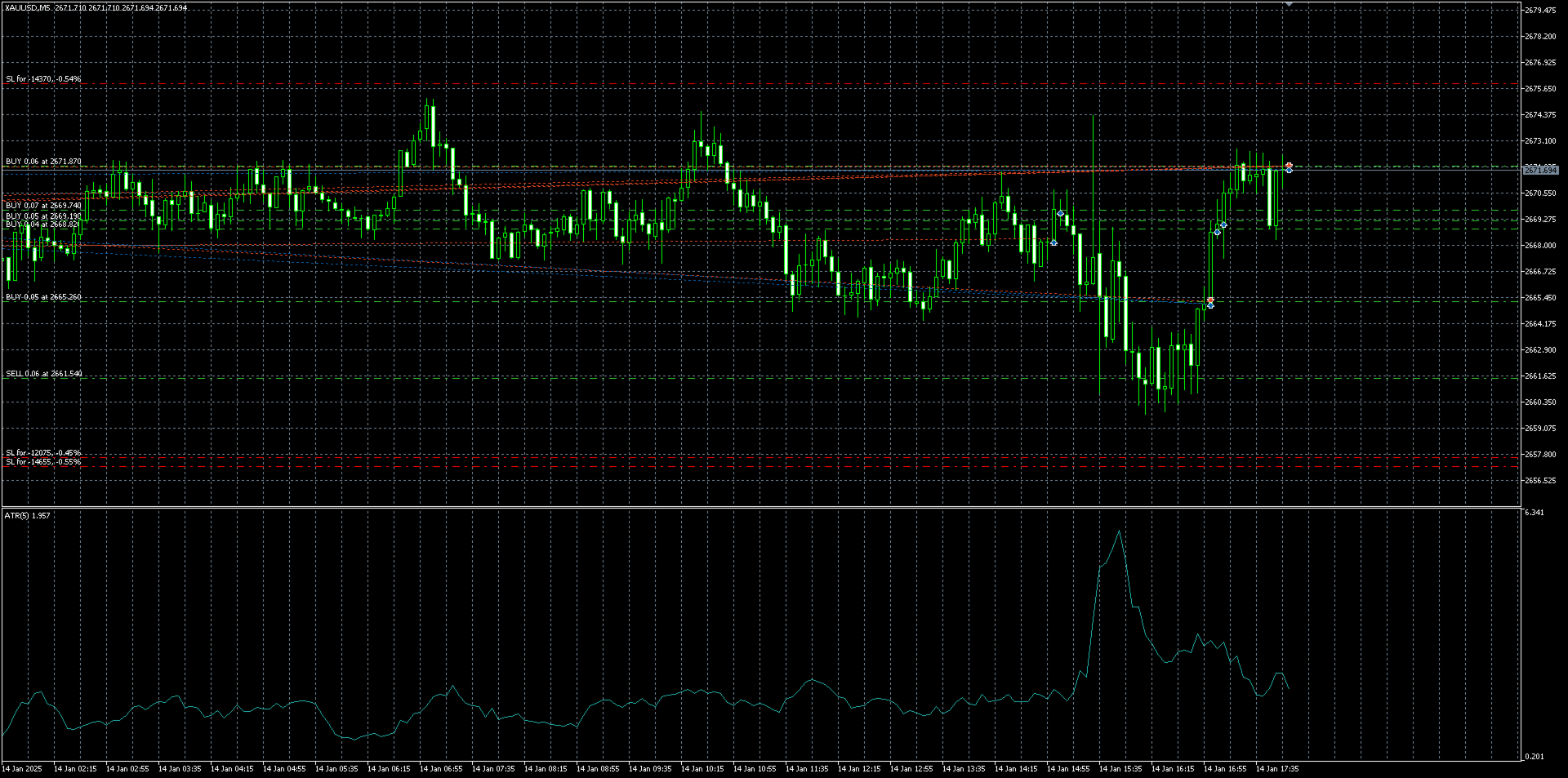Select the 'BUY 0.06 at 2671.870' order label
The height and width of the screenshot is (778, 1568).
click(43, 162)
